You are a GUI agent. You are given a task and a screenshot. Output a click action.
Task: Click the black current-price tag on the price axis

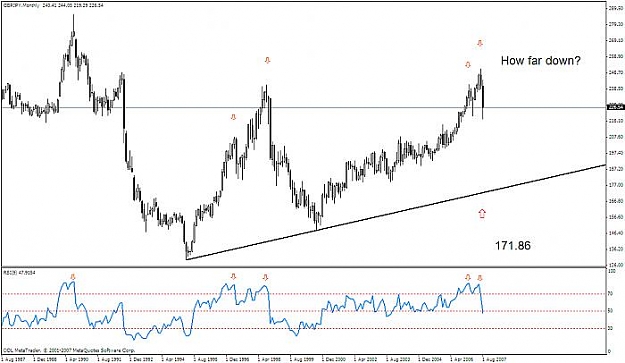615,107
